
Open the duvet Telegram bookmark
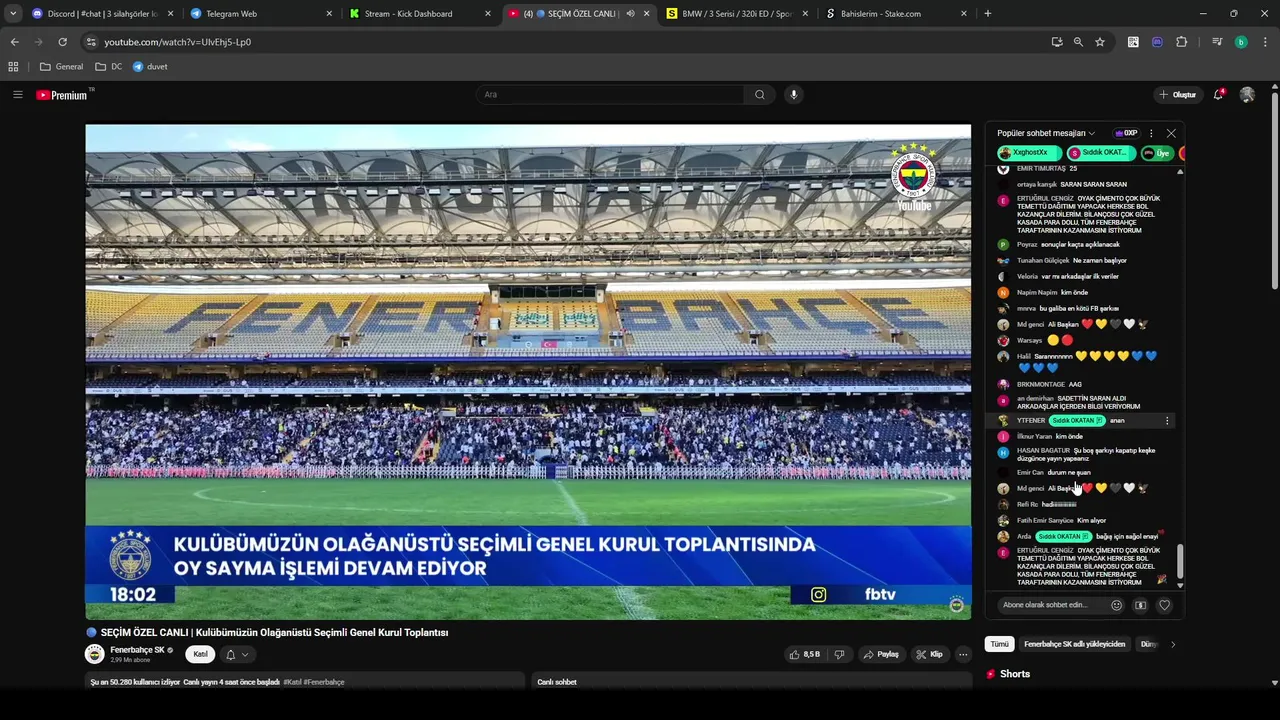pyautogui.click(x=150, y=67)
